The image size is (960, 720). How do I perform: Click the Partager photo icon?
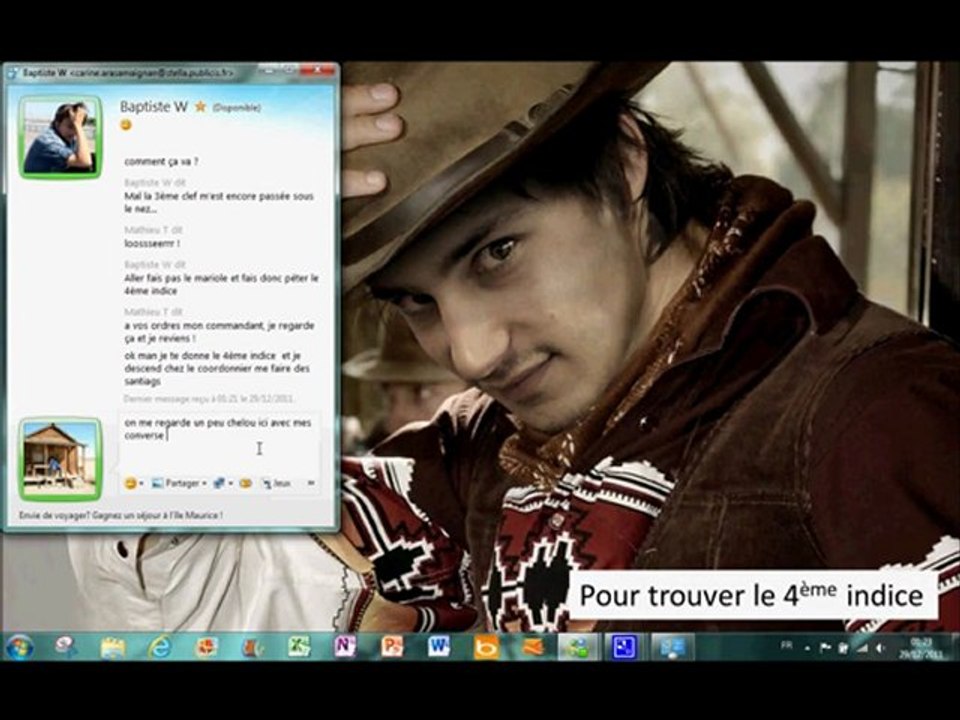(x=157, y=483)
